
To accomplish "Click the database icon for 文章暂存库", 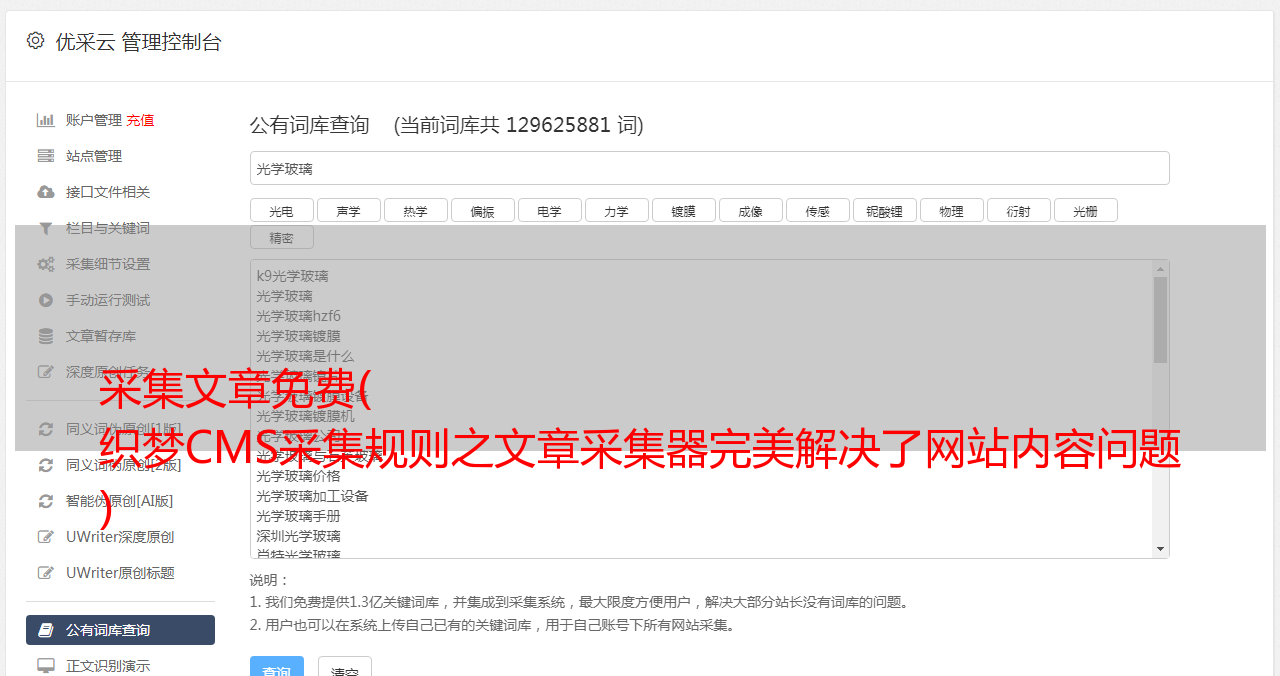I will pos(45,336).
